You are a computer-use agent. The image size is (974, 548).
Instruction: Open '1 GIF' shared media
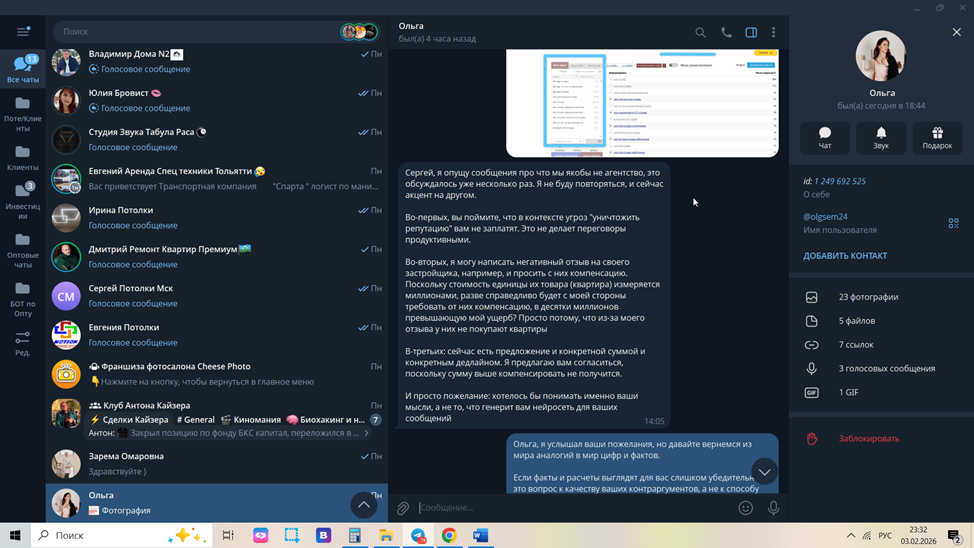click(881, 392)
